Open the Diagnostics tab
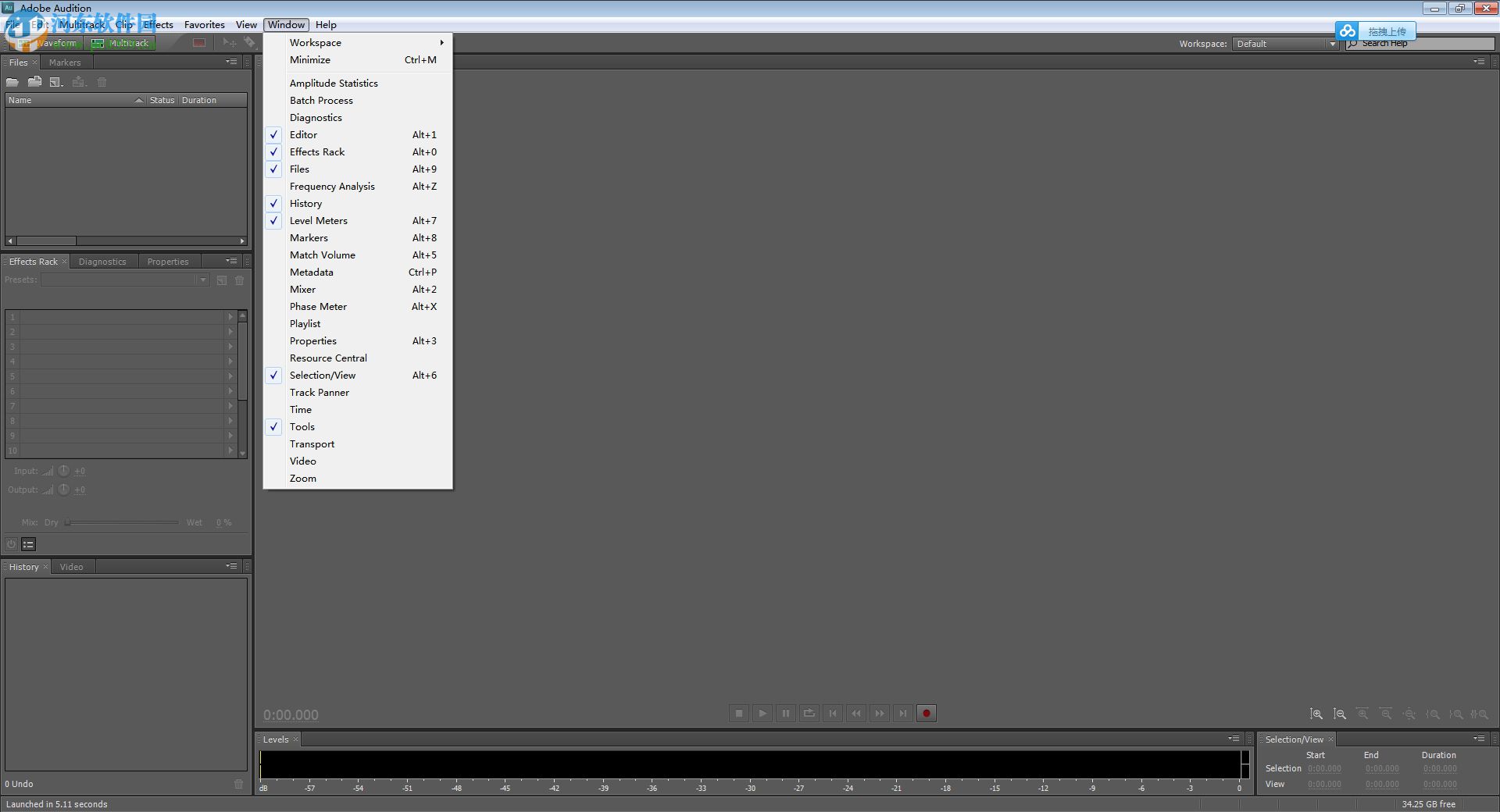Image resolution: width=1500 pixels, height=812 pixels. coord(102,261)
